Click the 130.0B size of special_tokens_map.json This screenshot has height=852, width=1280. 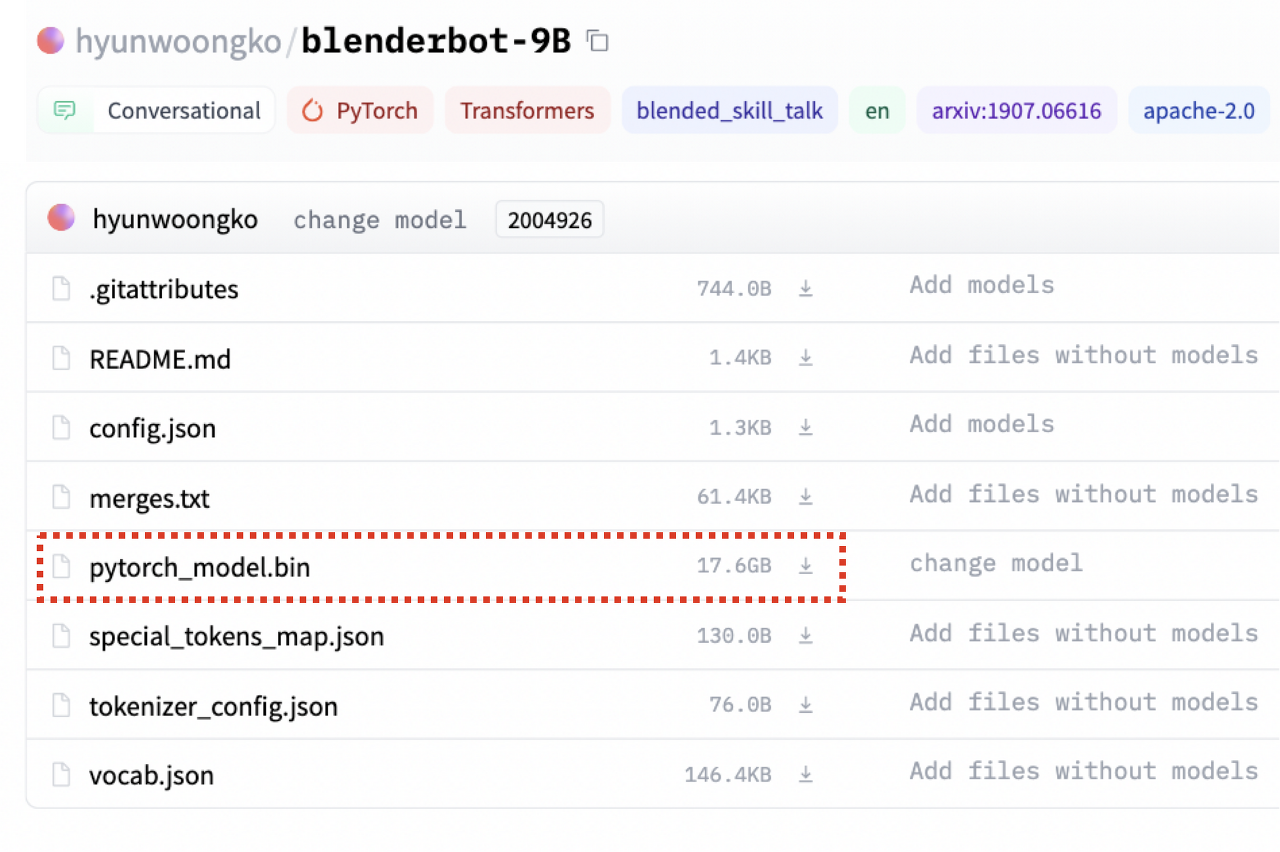[734, 636]
